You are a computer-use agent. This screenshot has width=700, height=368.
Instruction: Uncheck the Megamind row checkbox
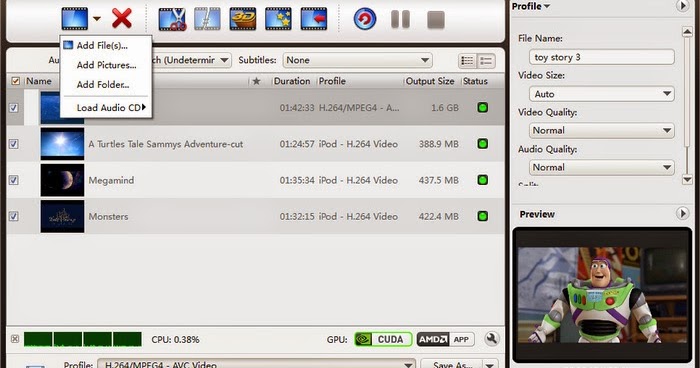[14, 180]
